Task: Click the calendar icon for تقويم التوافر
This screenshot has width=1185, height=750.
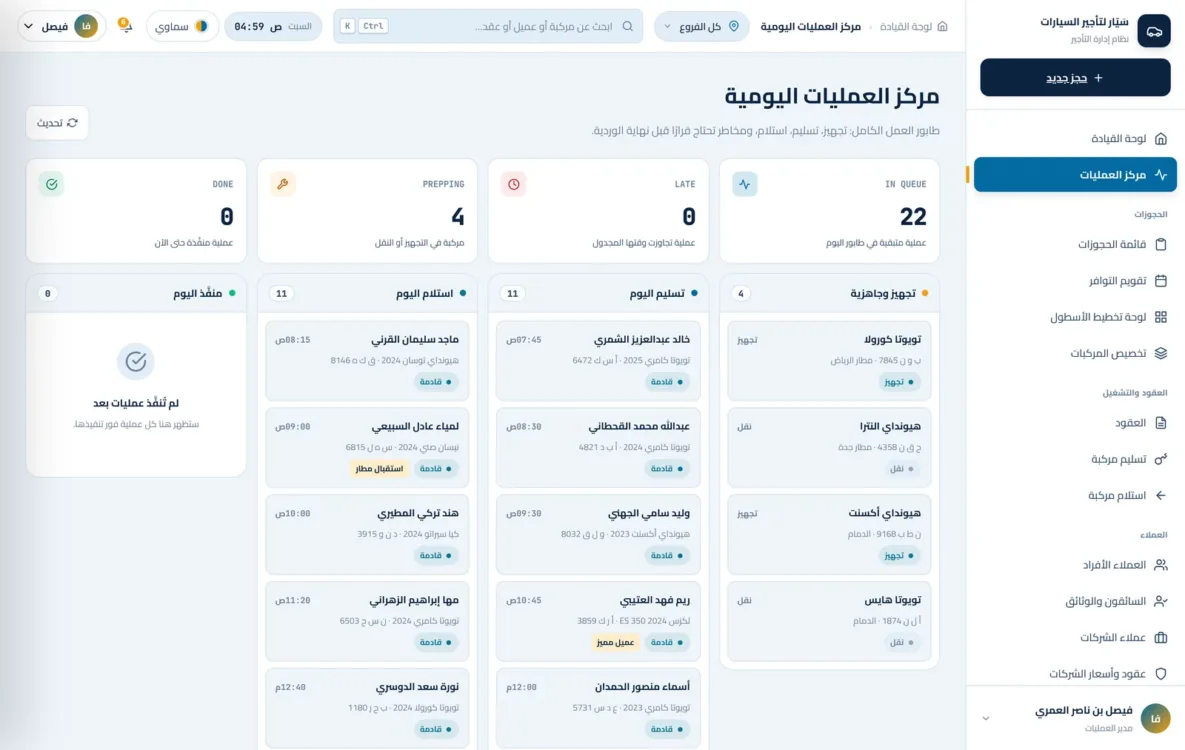Action: click(x=1161, y=280)
